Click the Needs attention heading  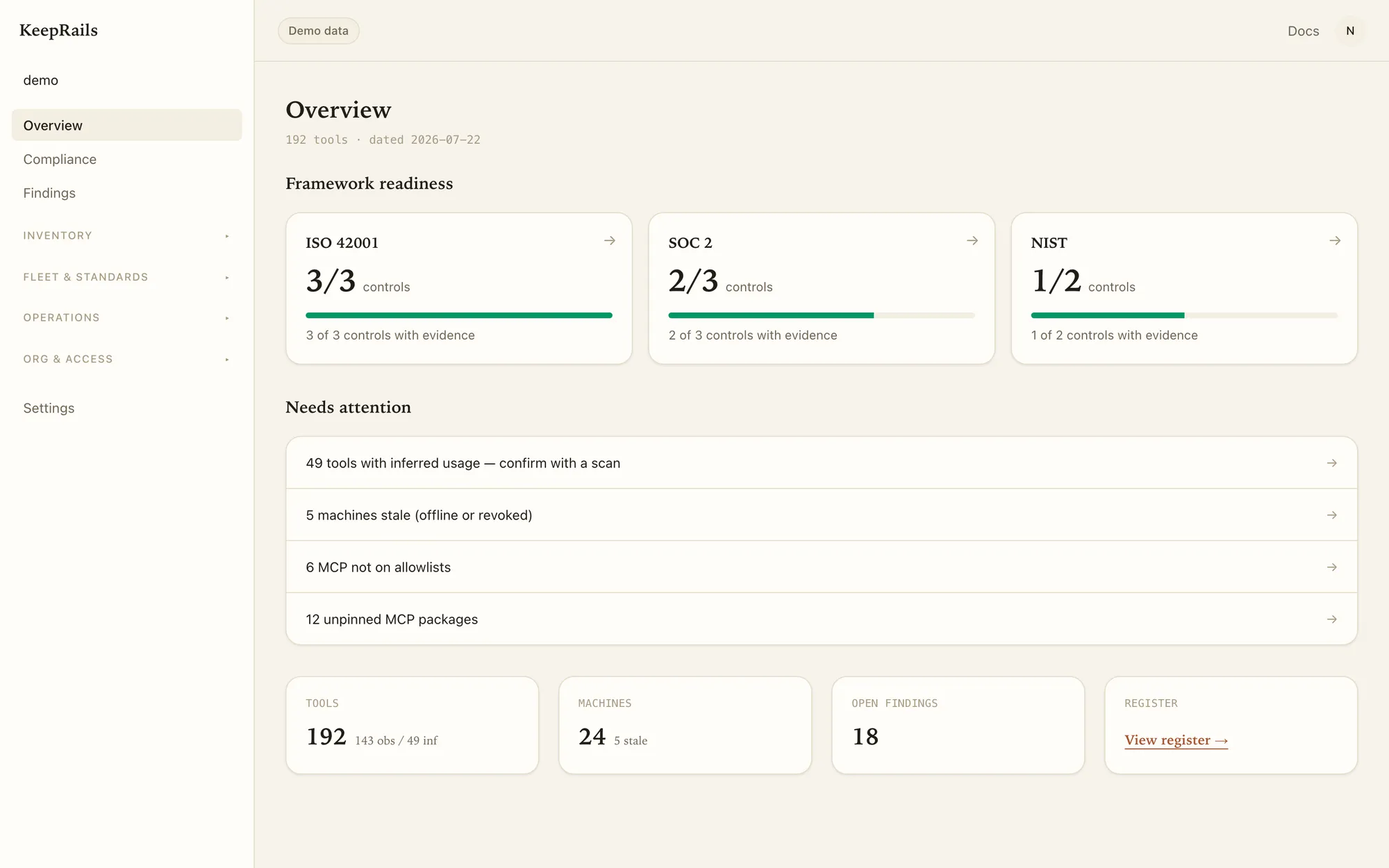348,408
